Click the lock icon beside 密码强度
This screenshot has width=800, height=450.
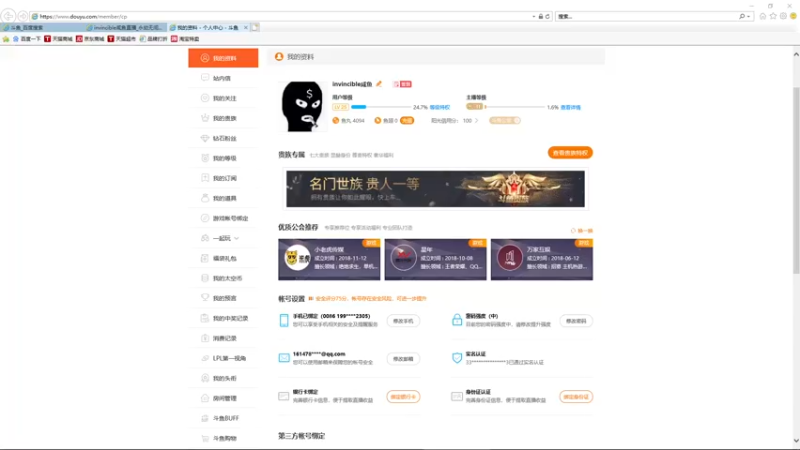(x=457, y=320)
